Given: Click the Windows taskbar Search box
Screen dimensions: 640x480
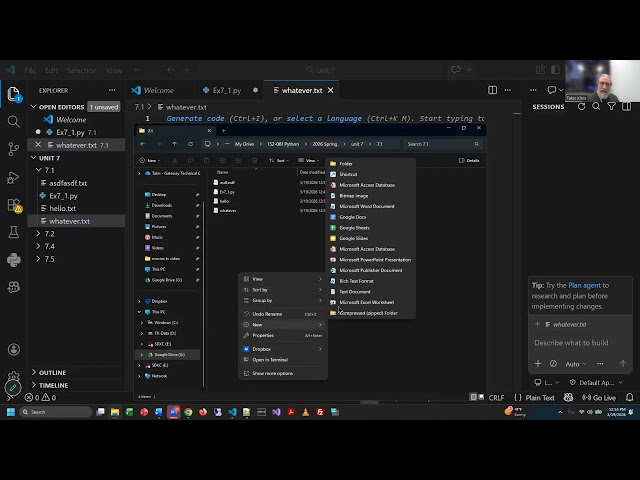Looking at the screenshot, I should pos(56,412).
